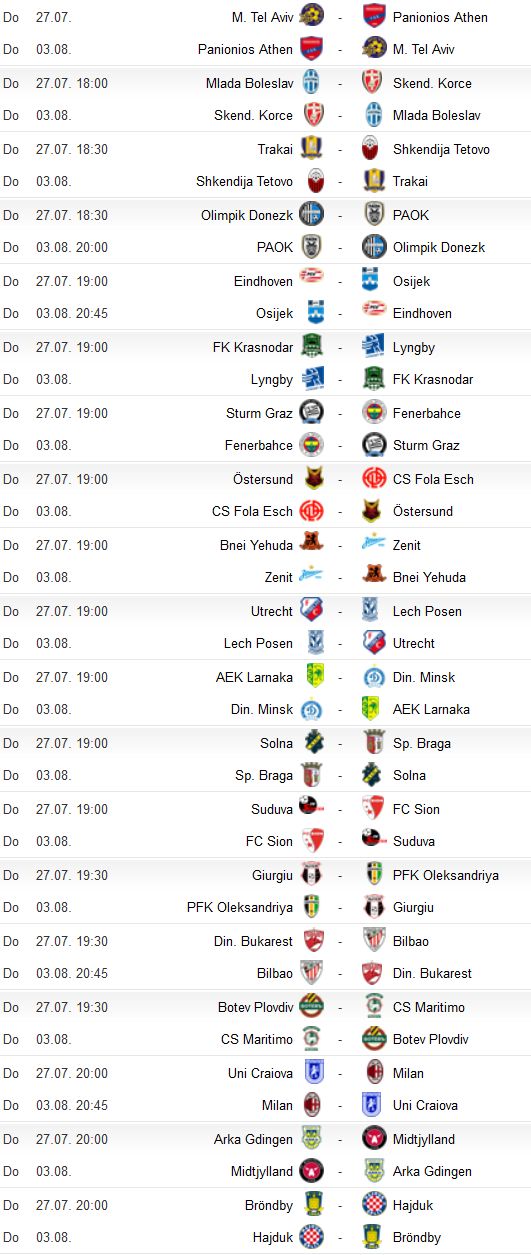Click Fenerbahce logo in 27.07. Sturm Graz row
Image resolution: width=531 pixels, height=1255 pixels.
pyautogui.click(x=374, y=413)
